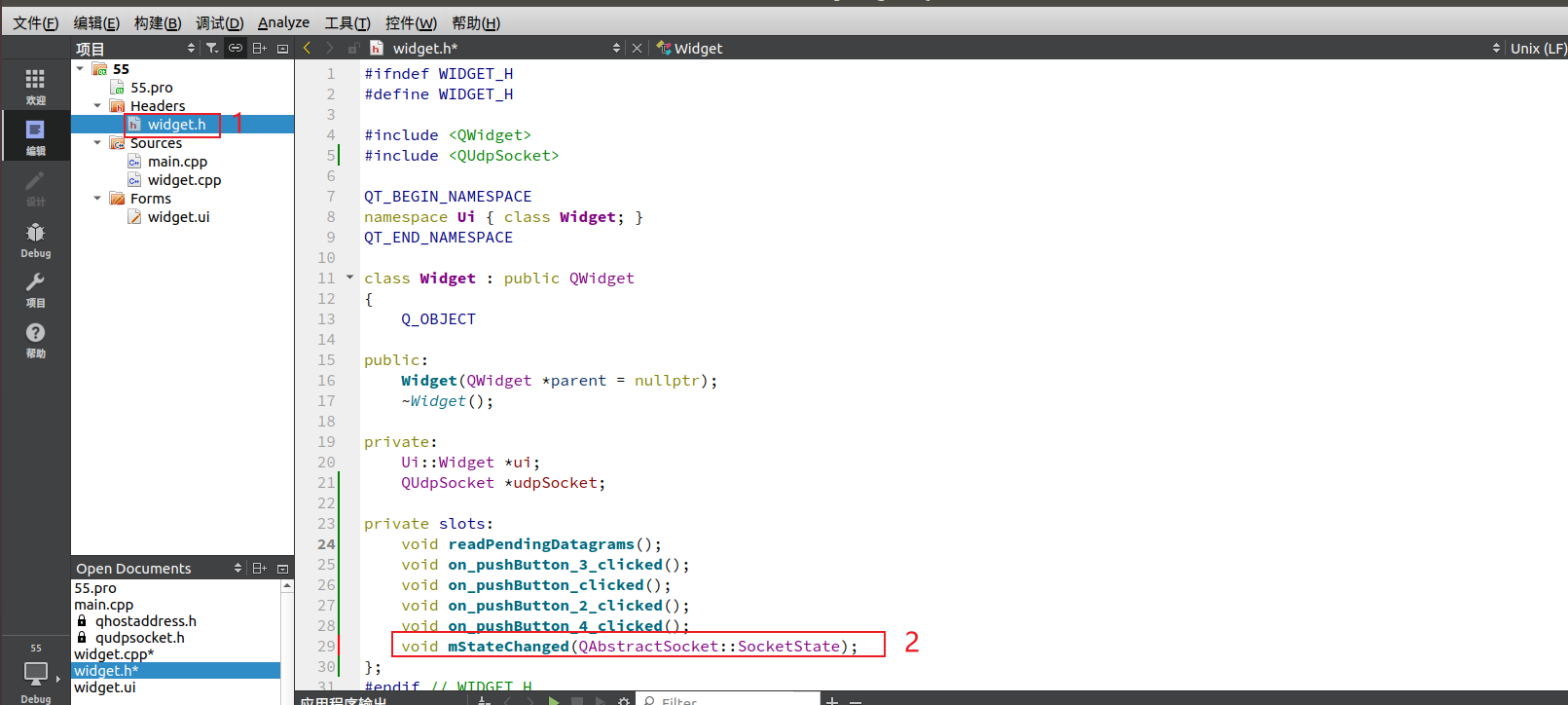Click the main.cpp file icon in tree

pyautogui.click(x=134, y=162)
